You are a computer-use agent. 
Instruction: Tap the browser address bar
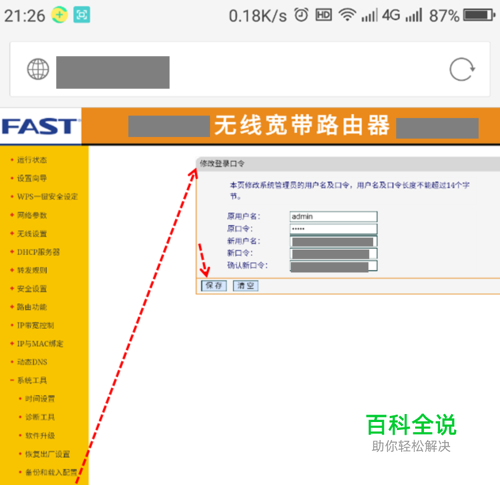(x=250, y=69)
